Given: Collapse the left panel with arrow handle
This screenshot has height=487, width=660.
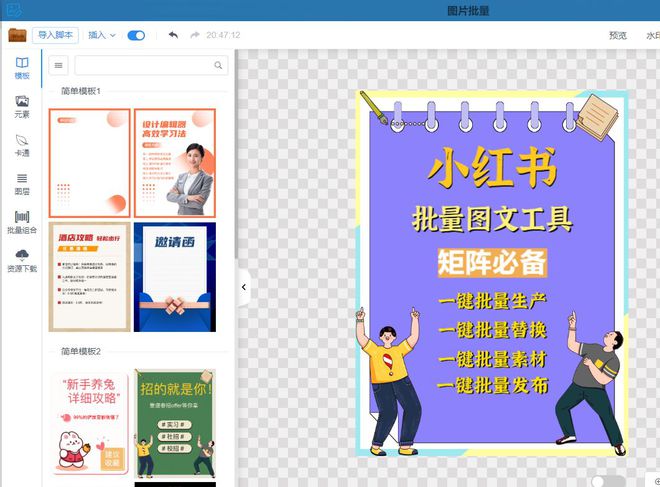Looking at the screenshot, I should tap(244, 287).
